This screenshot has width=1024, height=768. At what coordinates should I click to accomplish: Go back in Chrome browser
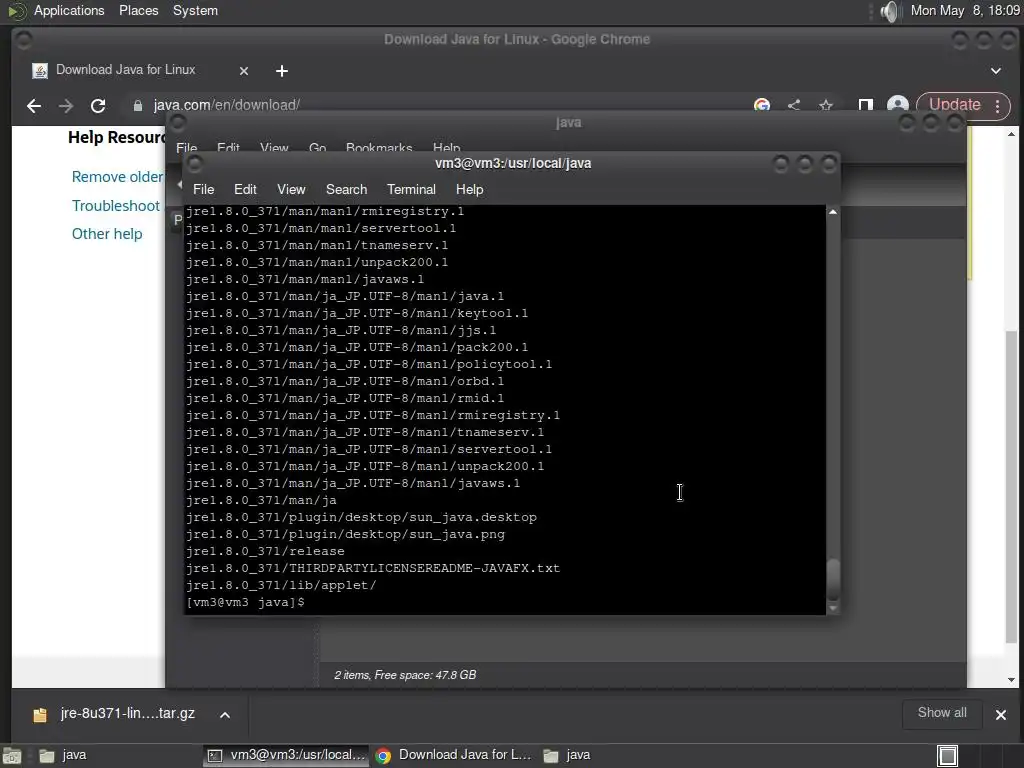click(x=34, y=105)
